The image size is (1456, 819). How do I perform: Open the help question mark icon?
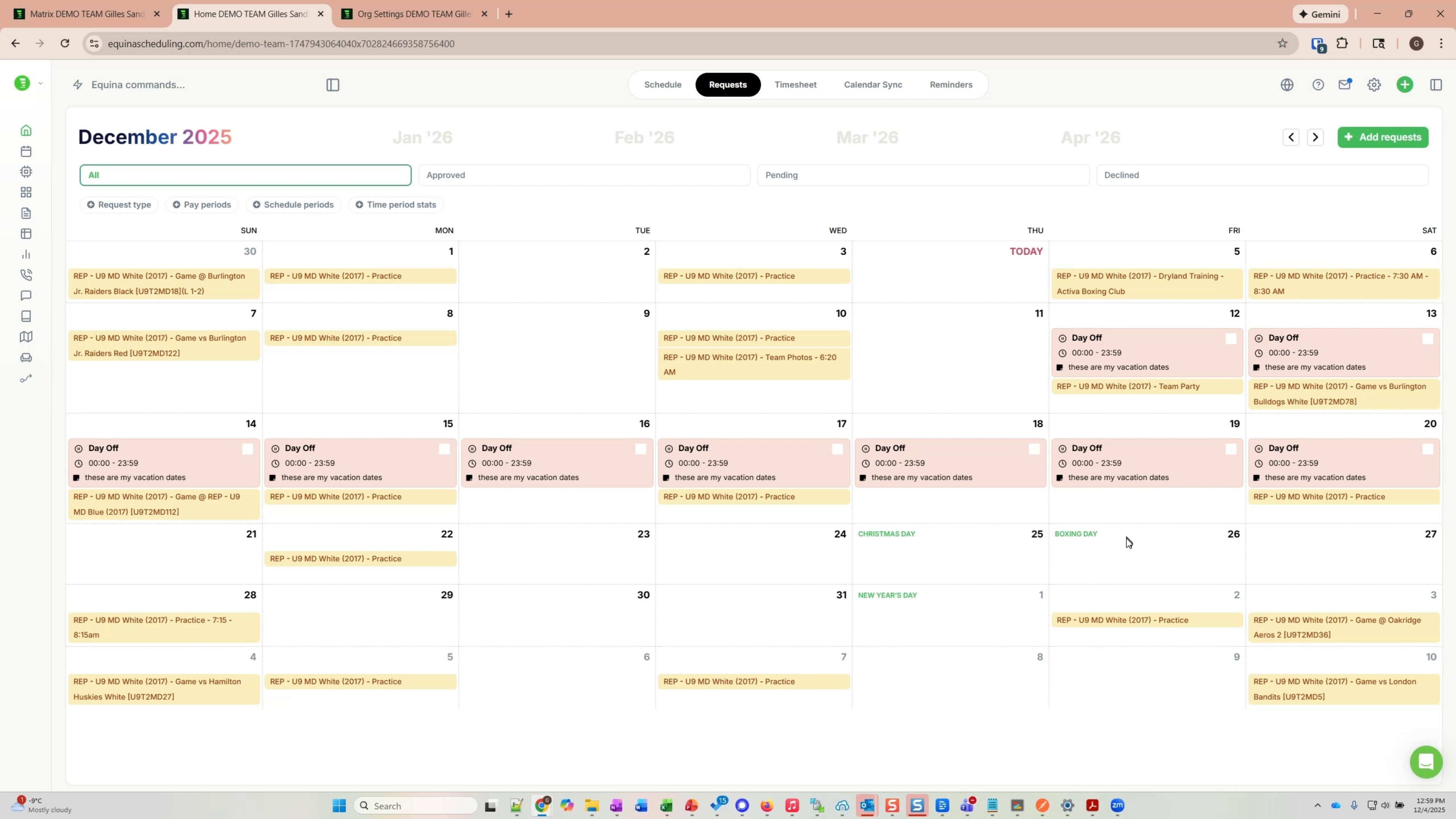pos(1318,84)
